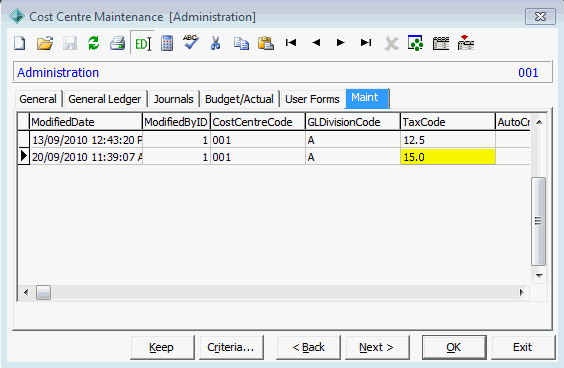
Task: Open the General Ledger tab
Action: tap(104, 99)
